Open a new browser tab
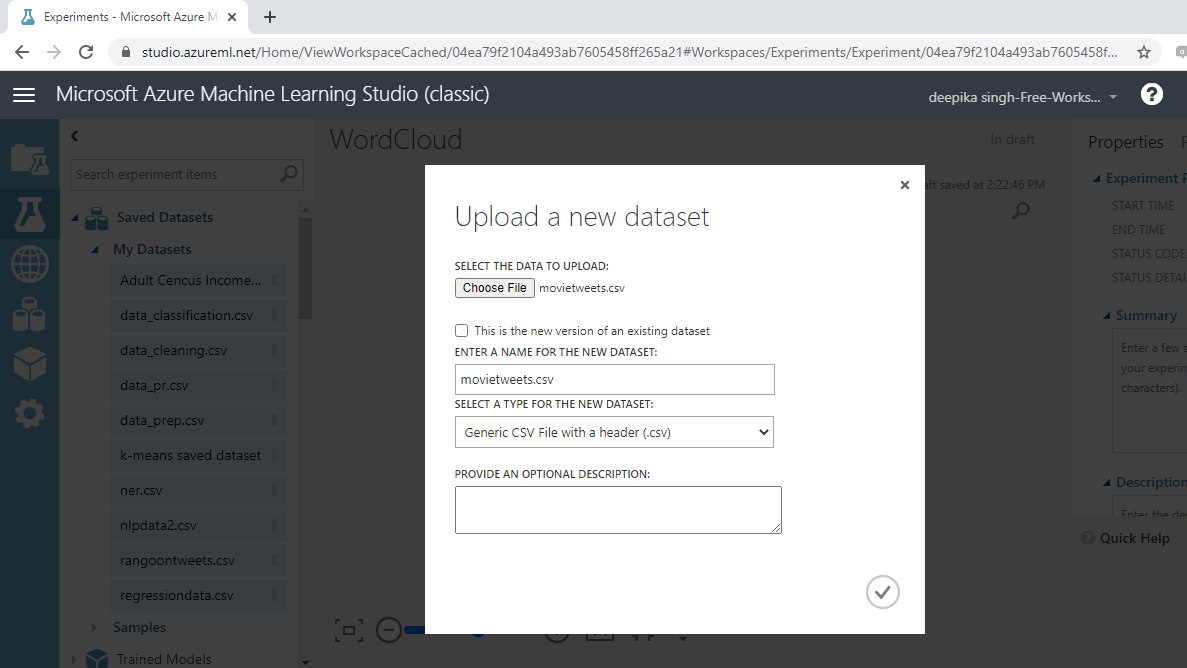 coord(270,17)
